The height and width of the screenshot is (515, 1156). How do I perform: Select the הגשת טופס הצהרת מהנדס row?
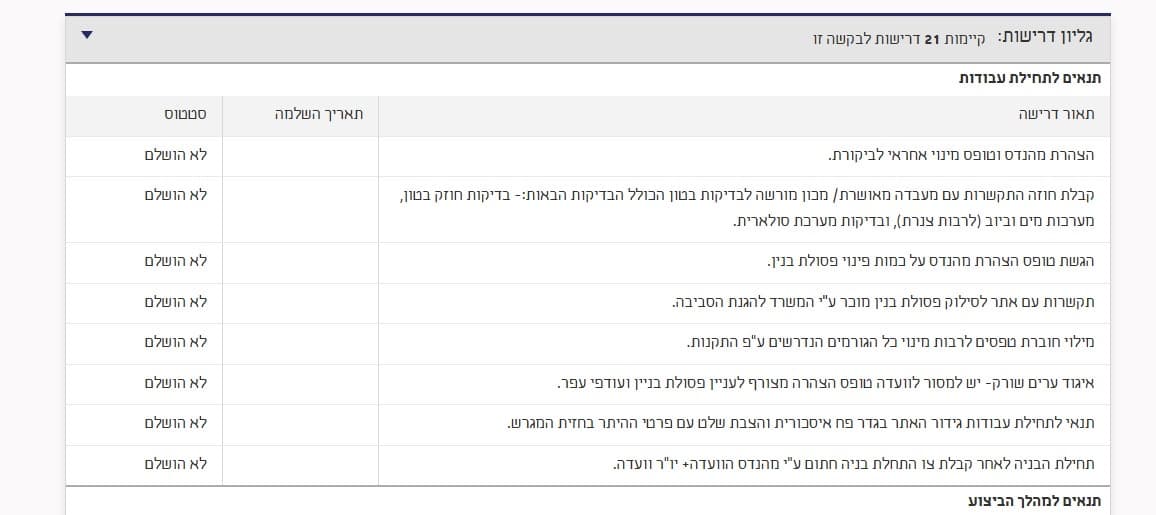click(x=588, y=262)
